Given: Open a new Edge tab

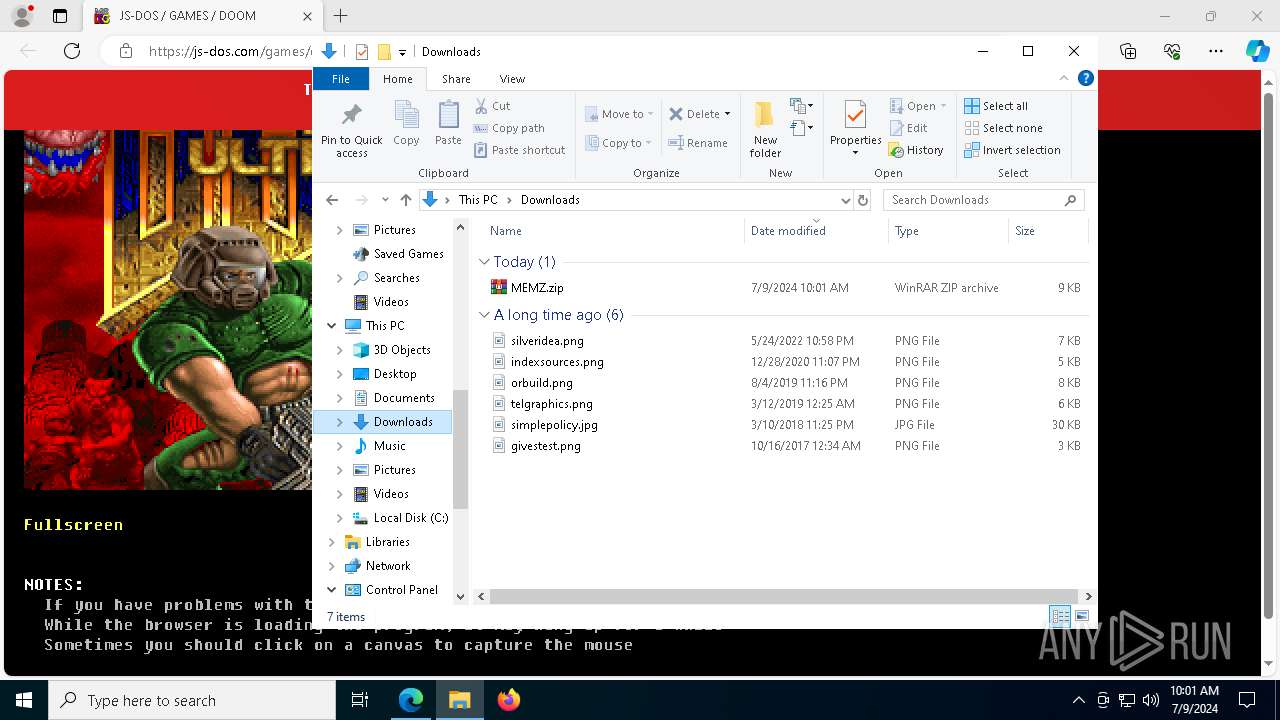Looking at the screenshot, I should [x=340, y=16].
